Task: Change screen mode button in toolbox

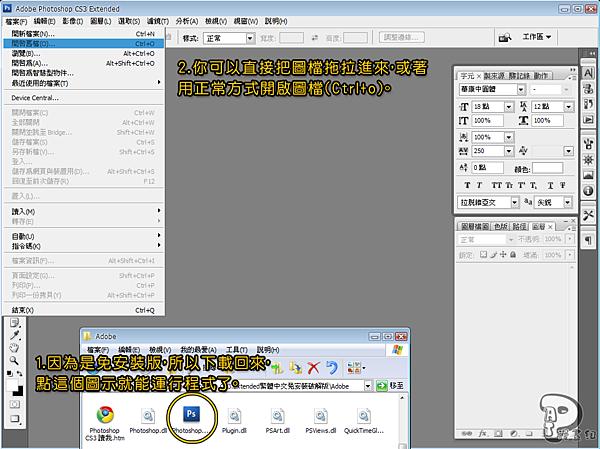Action: [15, 419]
